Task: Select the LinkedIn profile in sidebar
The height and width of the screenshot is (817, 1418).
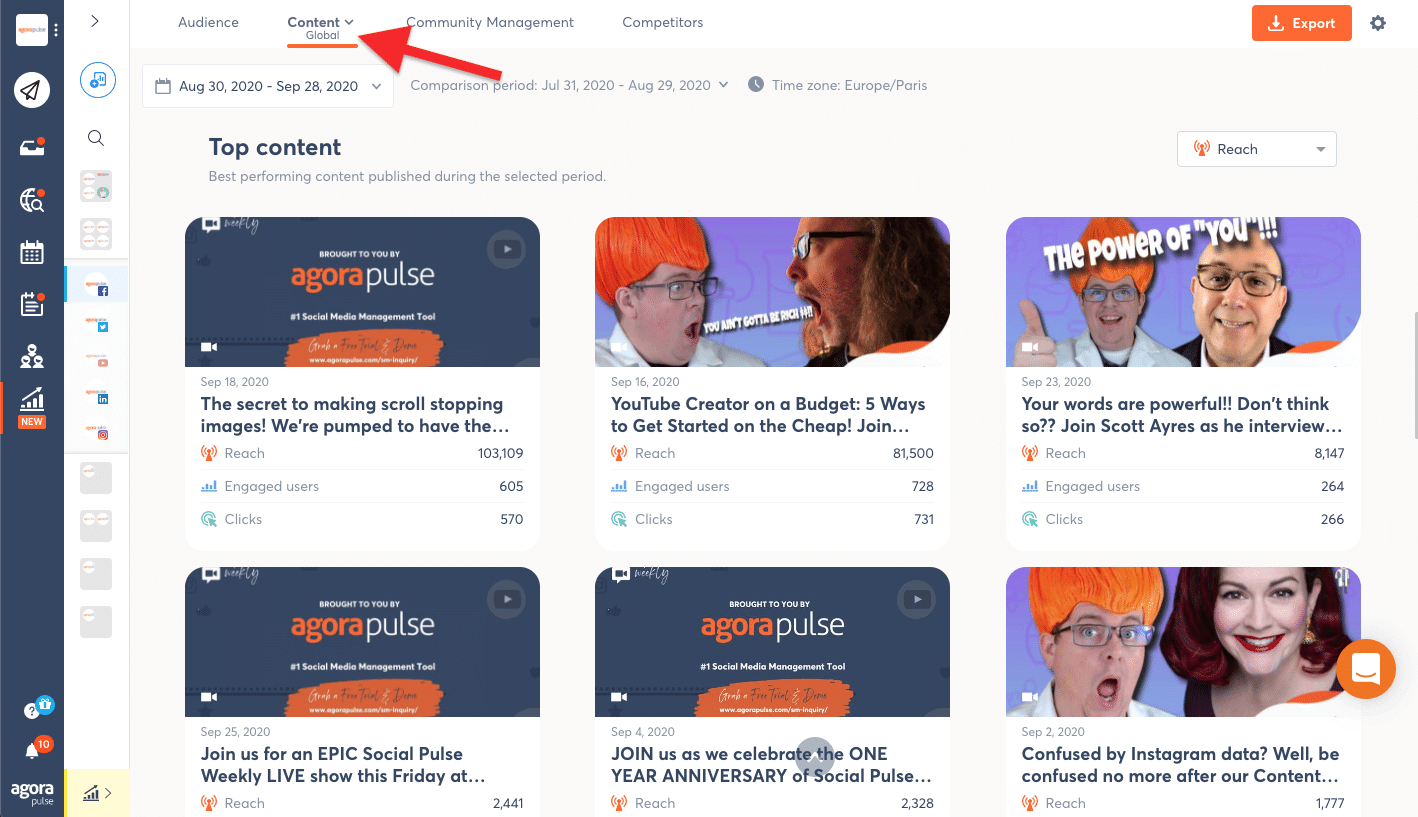Action: click(x=97, y=395)
